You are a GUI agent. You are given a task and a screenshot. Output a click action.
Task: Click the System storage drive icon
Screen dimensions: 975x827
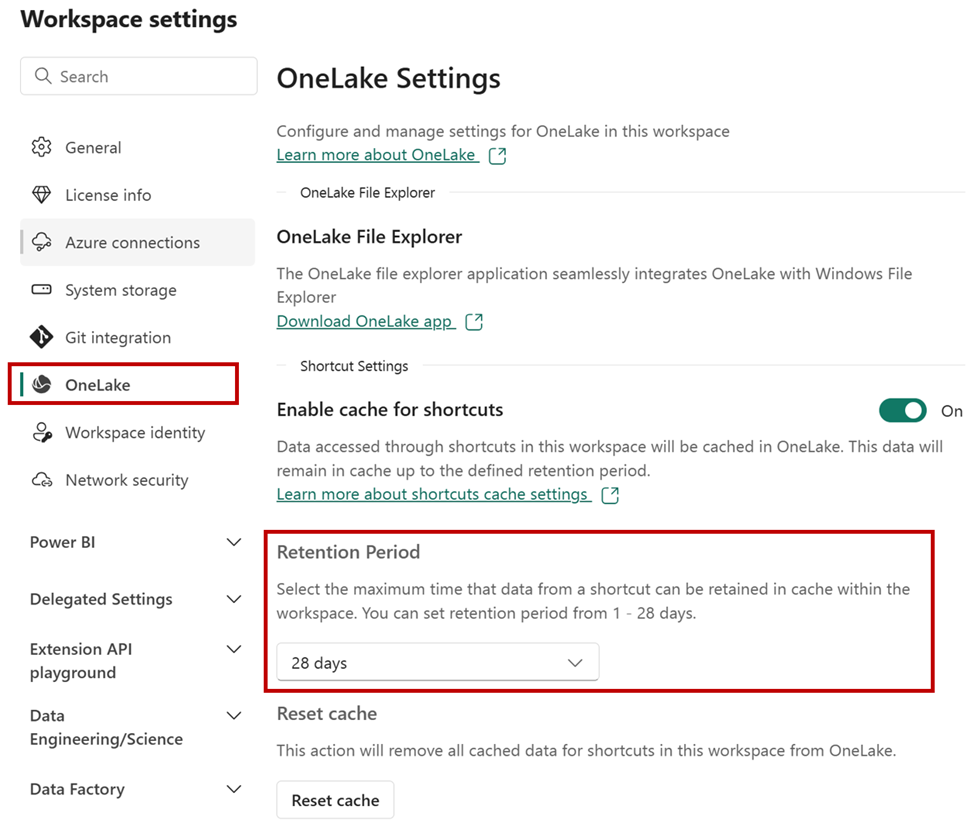pyautogui.click(x=42, y=289)
